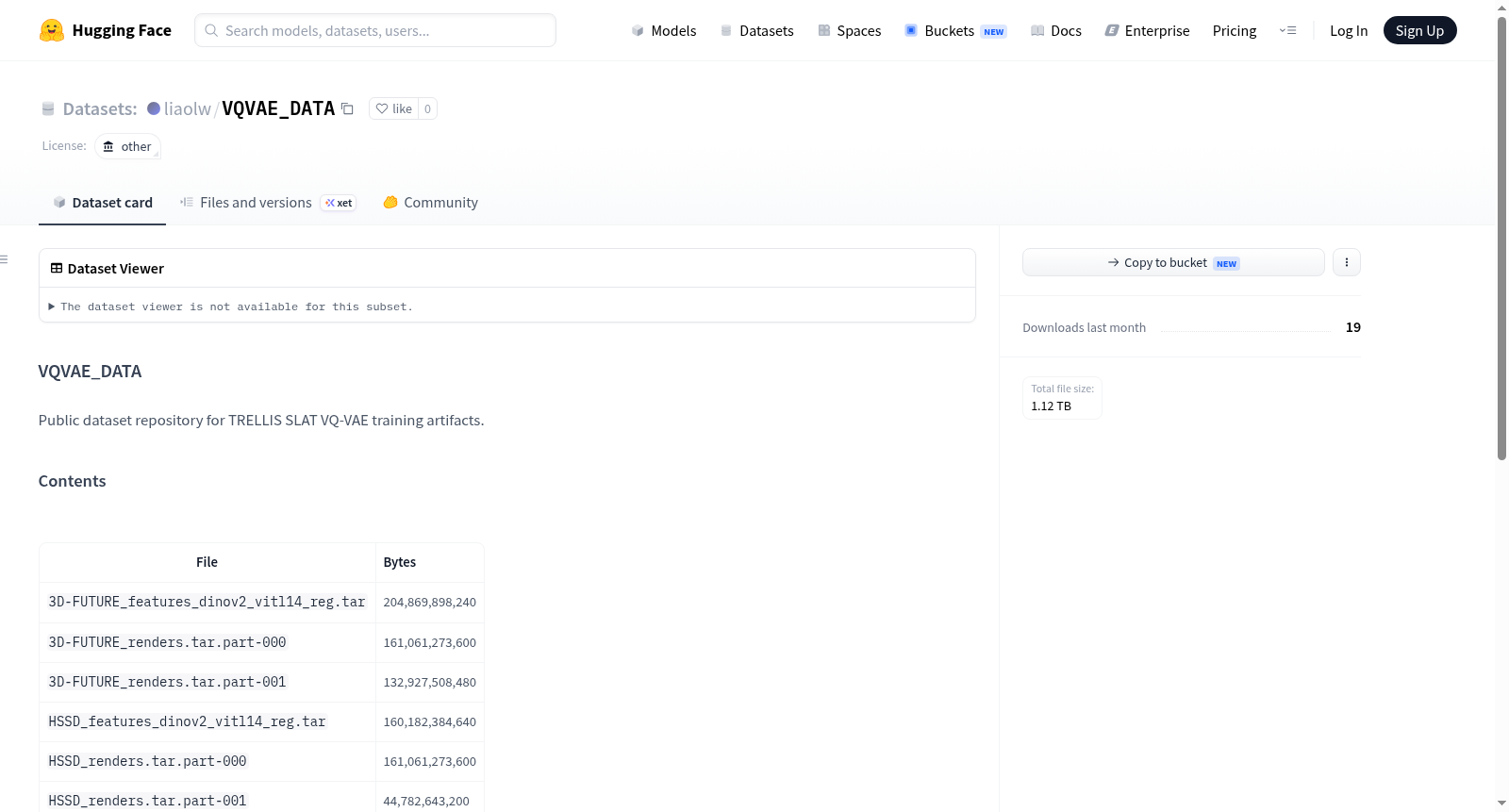Click the search magnifier icon
The image size is (1509, 812).
coord(211,30)
